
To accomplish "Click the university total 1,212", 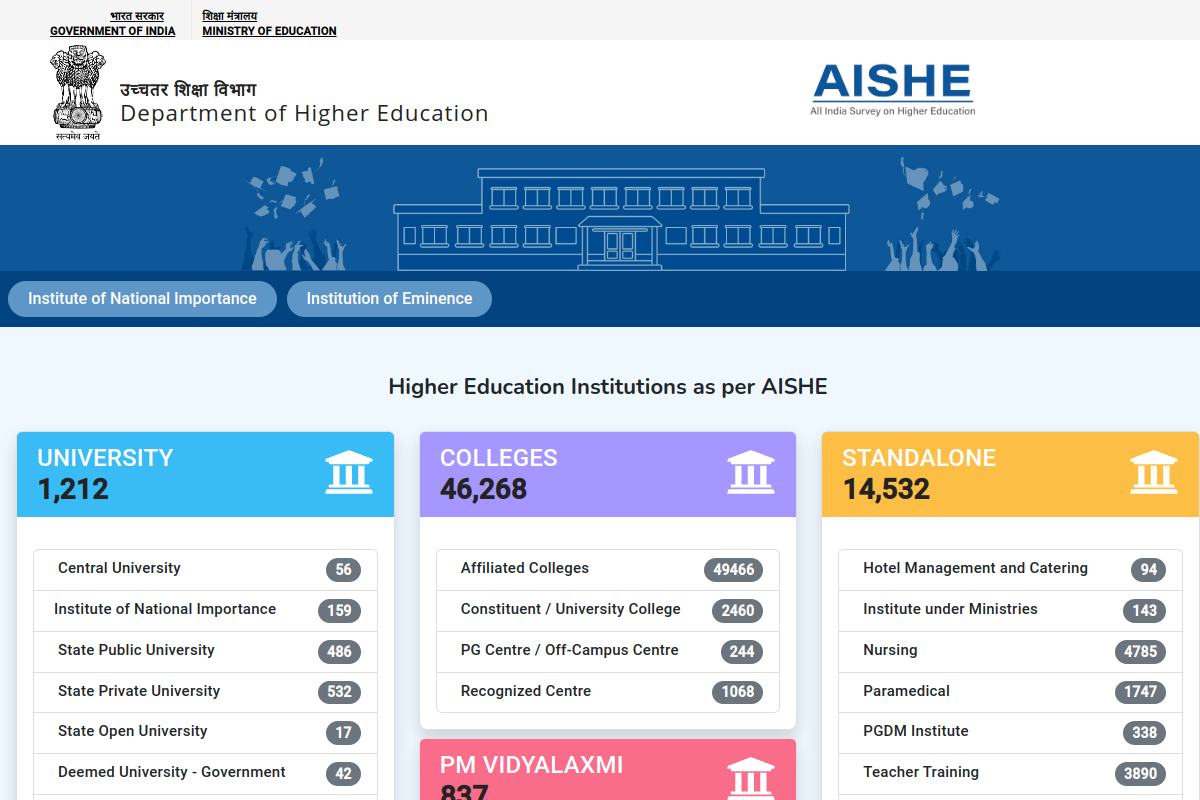I will (73, 489).
